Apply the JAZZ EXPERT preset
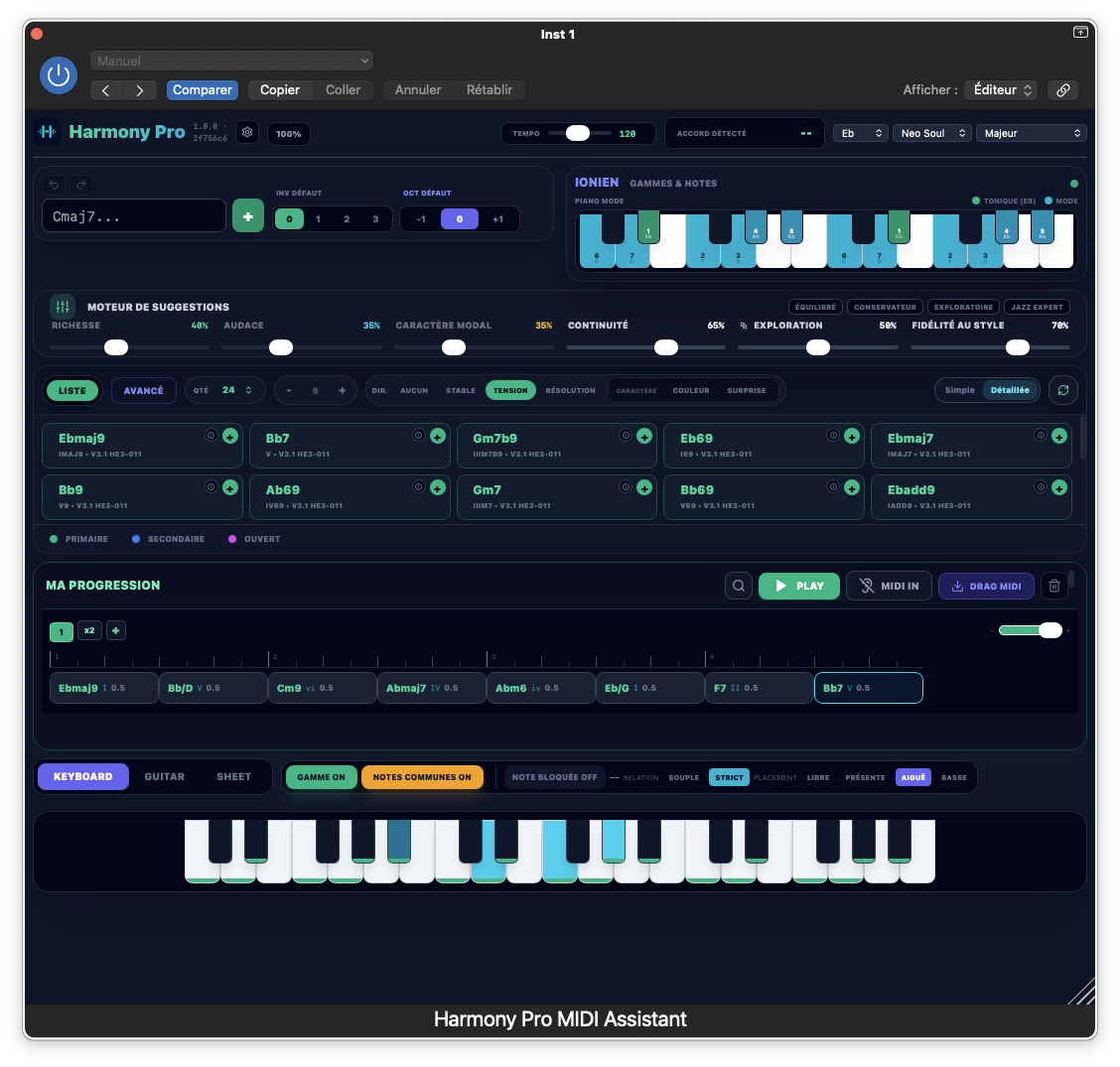Screen dimensions: 1120x1067 (1037, 307)
